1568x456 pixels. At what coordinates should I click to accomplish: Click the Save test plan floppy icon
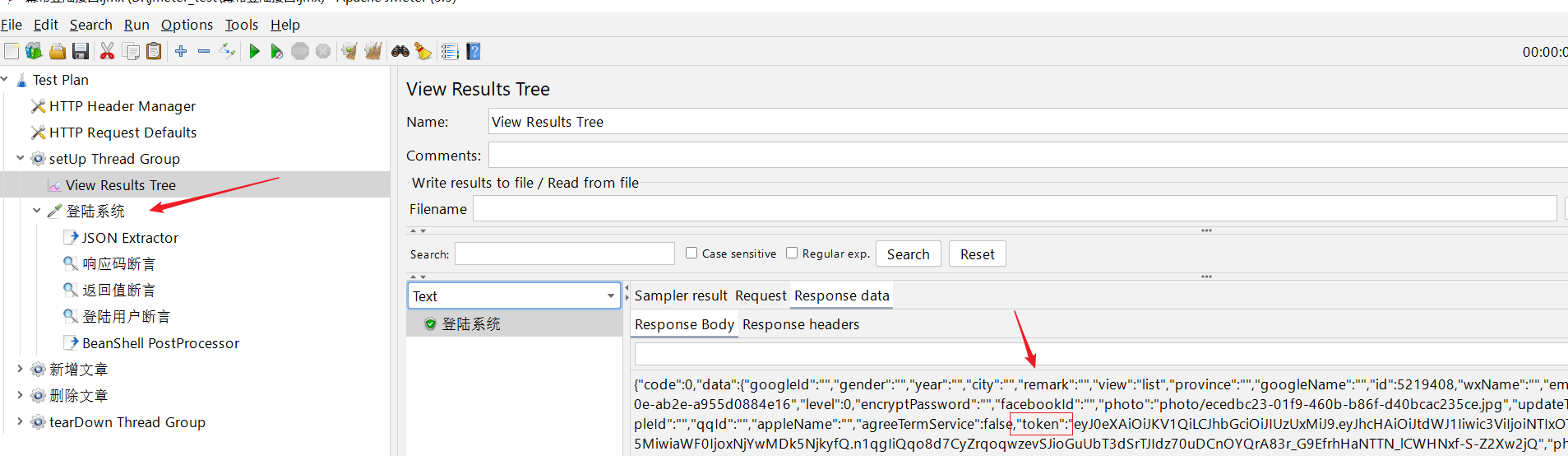tap(81, 52)
